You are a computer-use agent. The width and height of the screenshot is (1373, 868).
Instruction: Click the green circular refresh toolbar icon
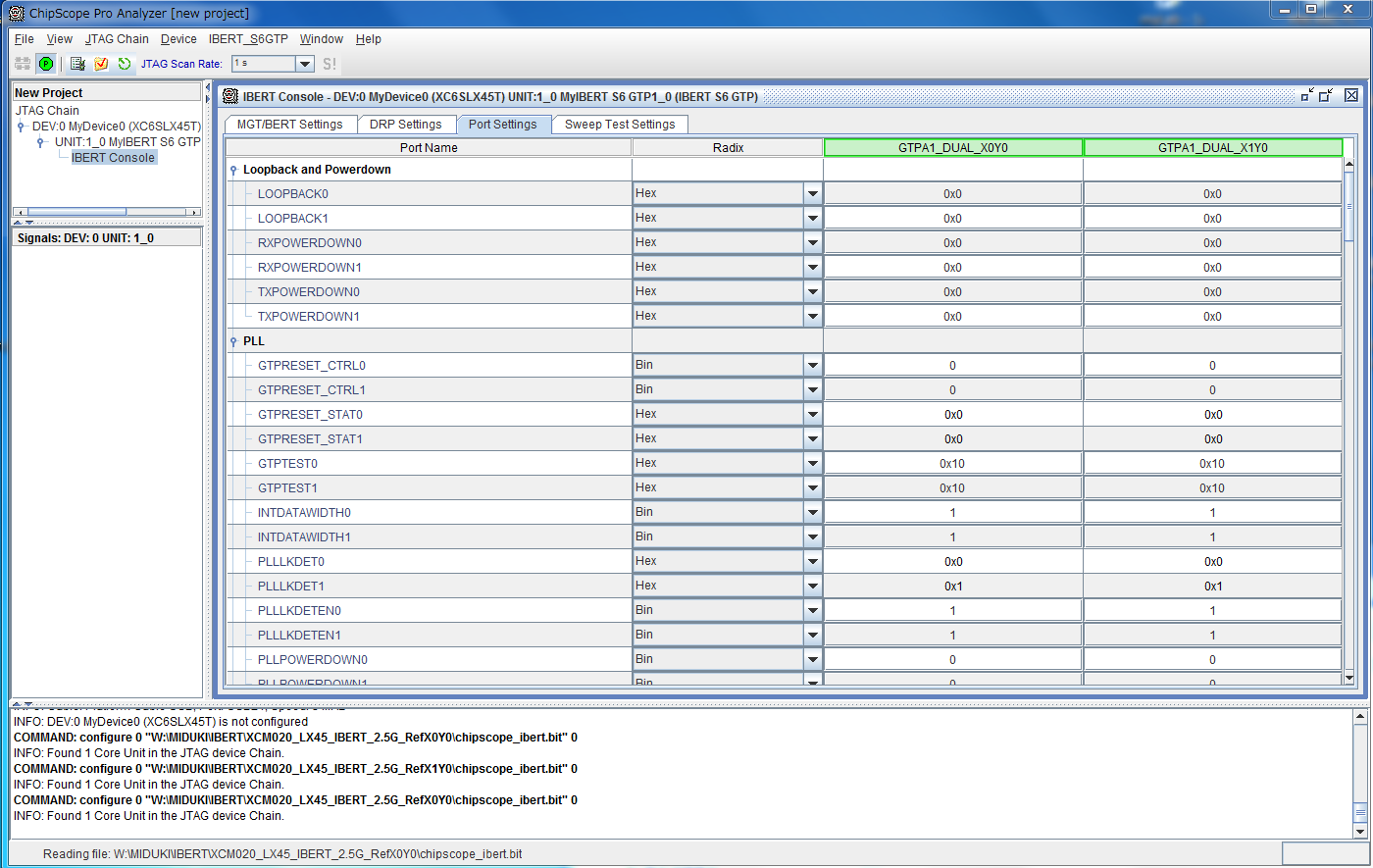click(125, 64)
